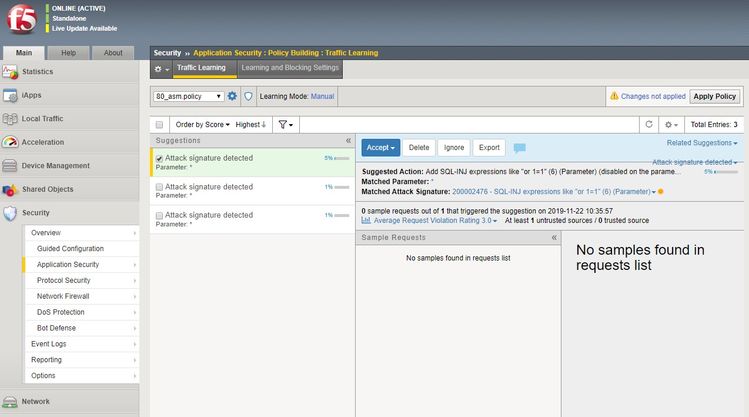Image resolution: width=749 pixels, height=417 pixels.
Task: Open the Order by Score dropdown
Action: click(203, 125)
